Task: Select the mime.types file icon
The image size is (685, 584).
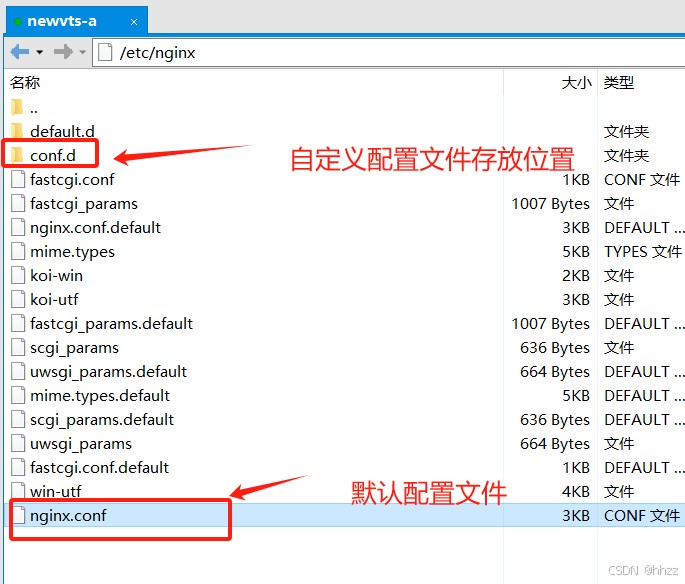Action: (18, 251)
